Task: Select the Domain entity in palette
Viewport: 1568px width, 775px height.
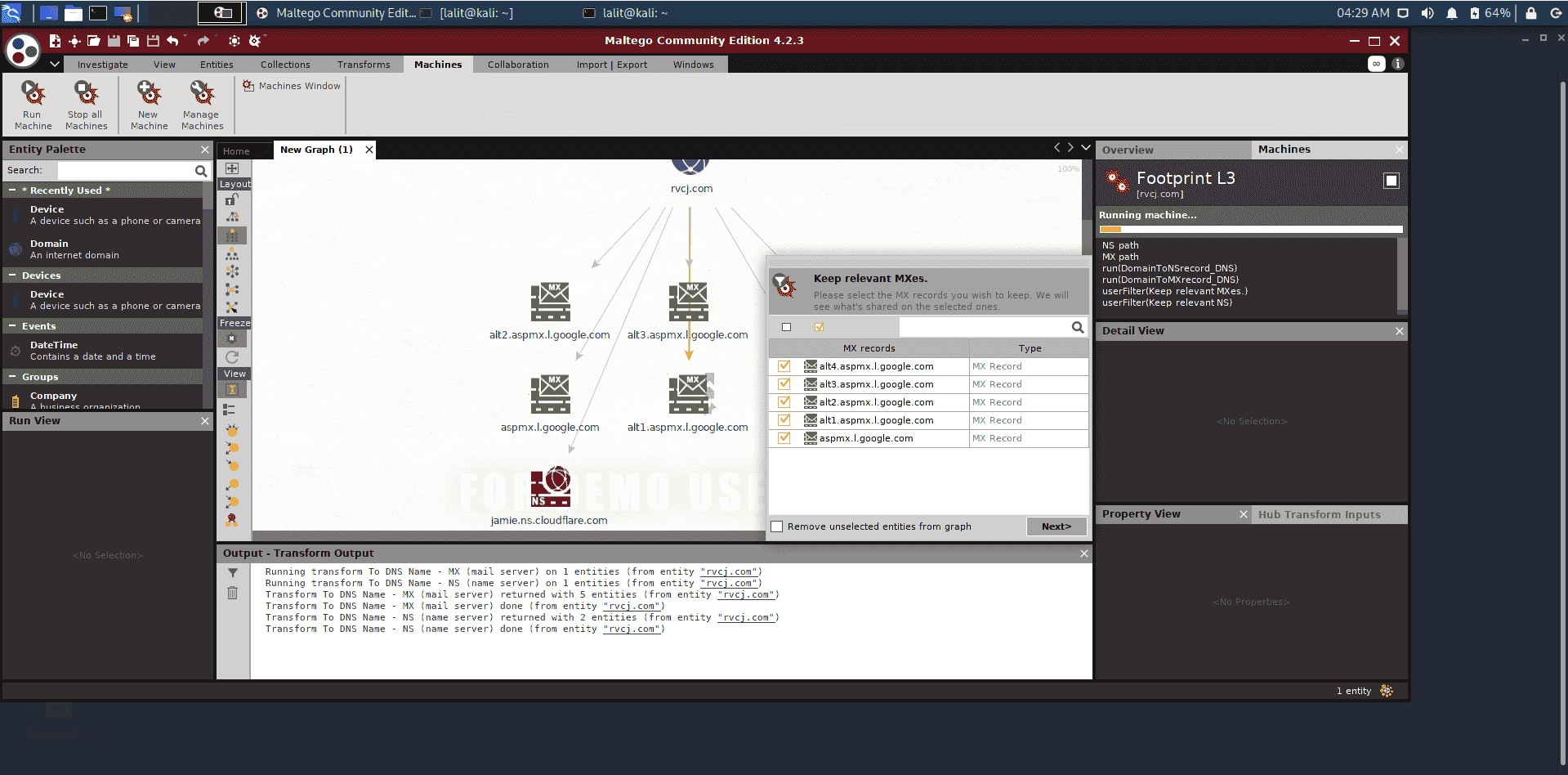Action: 103,249
